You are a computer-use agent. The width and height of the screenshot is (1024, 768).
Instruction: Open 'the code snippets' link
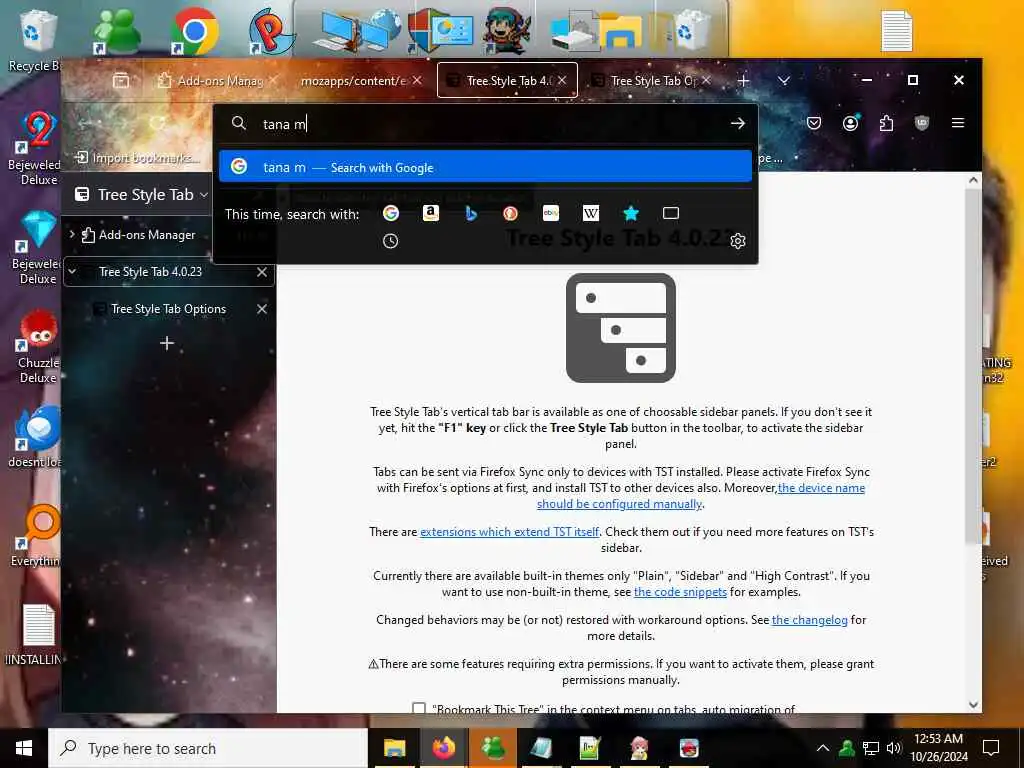tap(680, 592)
